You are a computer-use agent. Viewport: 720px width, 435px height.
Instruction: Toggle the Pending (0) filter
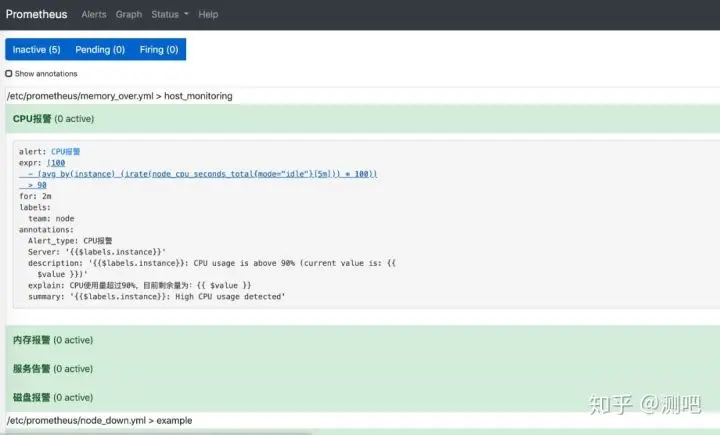coord(100,50)
